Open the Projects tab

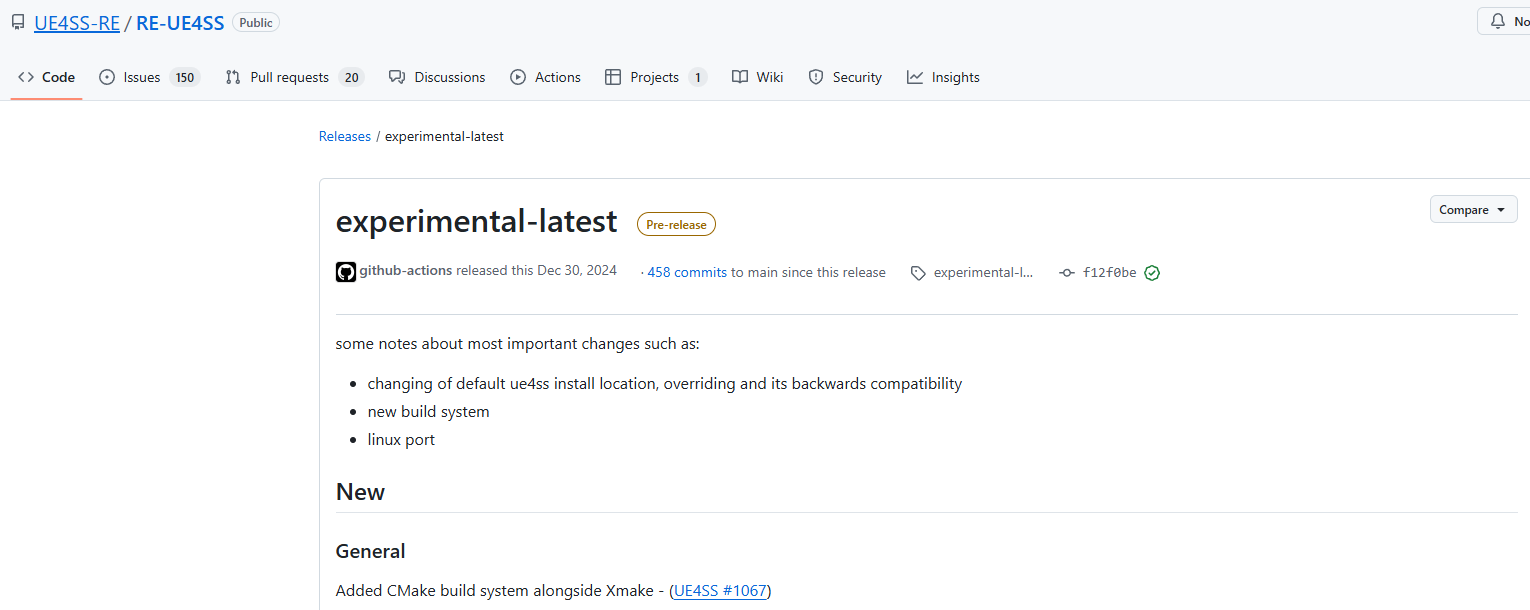click(656, 77)
